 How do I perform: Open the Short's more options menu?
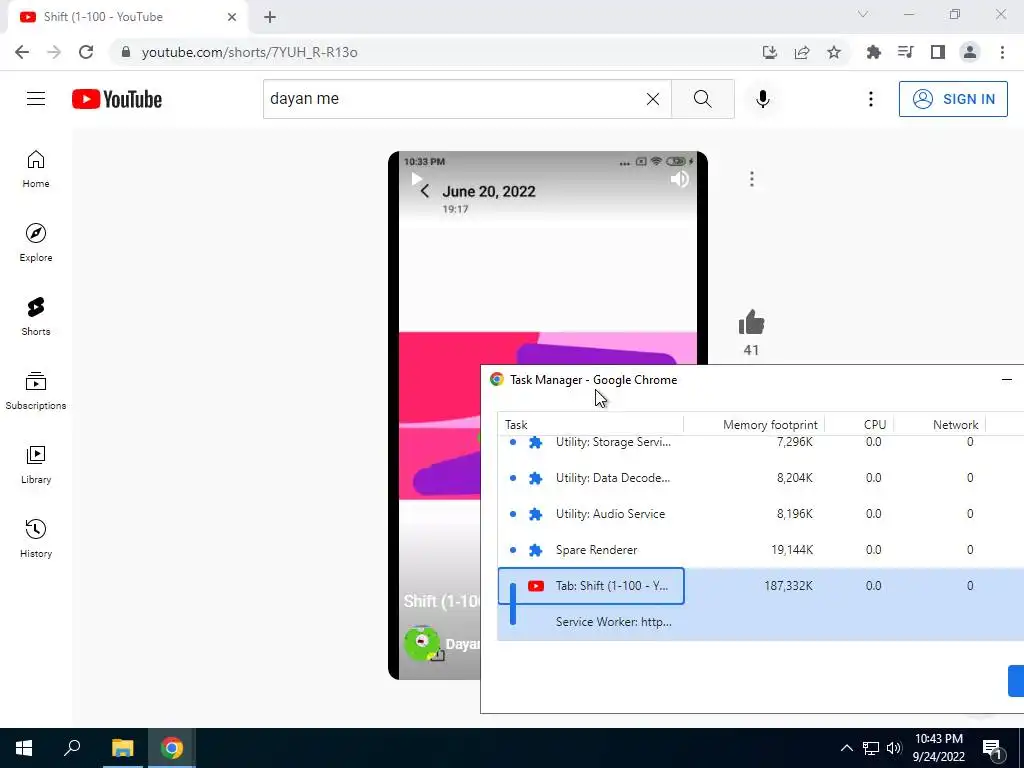tap(752, 179)
